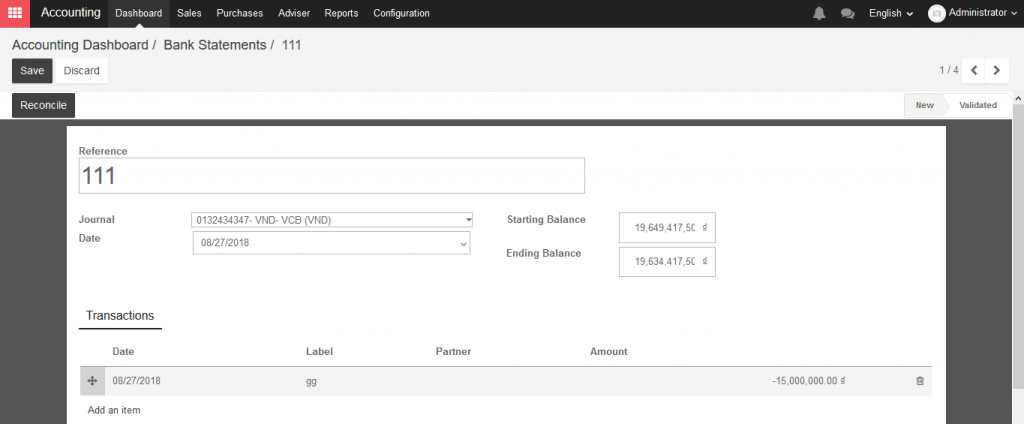This screenshot has width=1024, height=424.
Task: Open the Sales menu
Action: [189, 13]
